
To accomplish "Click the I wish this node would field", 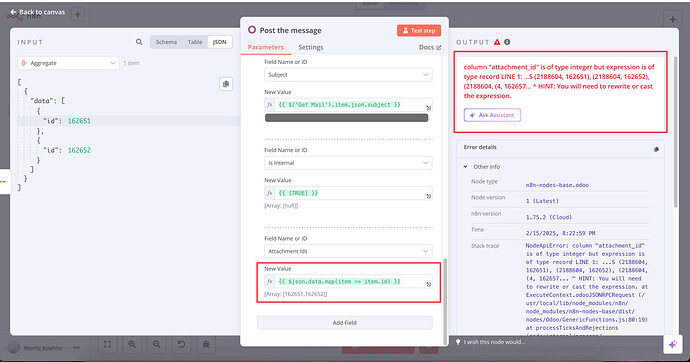I will click(x=494, y=342).
